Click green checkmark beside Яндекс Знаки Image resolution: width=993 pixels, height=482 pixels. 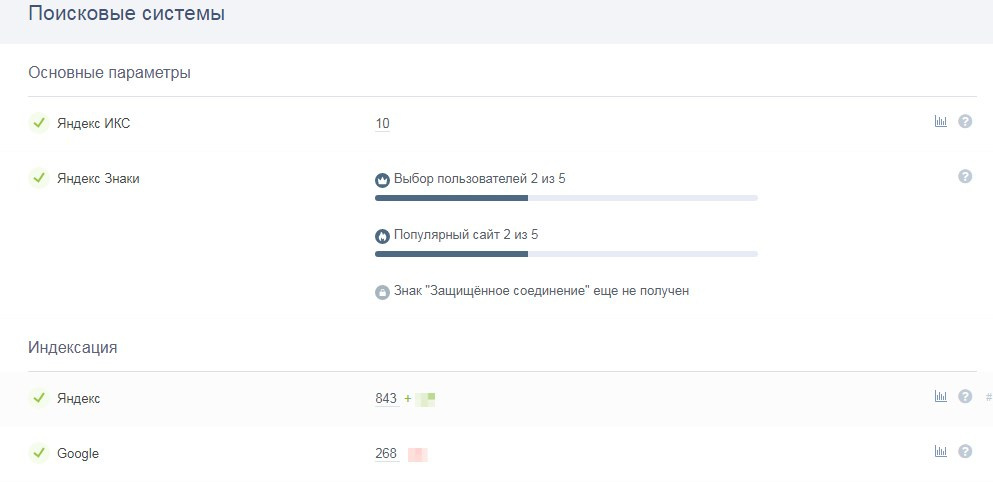coord(39,178)
